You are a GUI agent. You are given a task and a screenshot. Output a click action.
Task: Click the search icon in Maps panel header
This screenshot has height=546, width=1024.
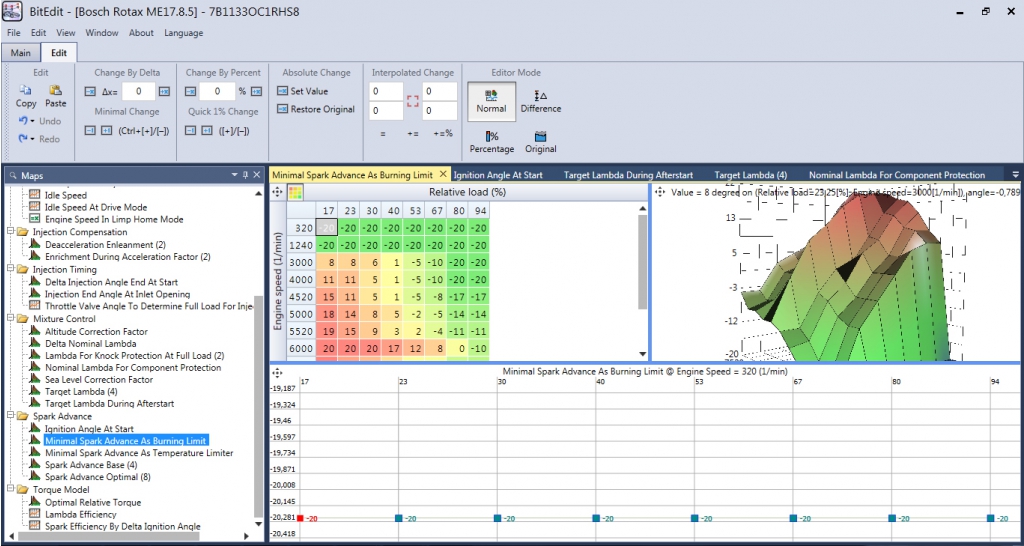tap(14, 176)
